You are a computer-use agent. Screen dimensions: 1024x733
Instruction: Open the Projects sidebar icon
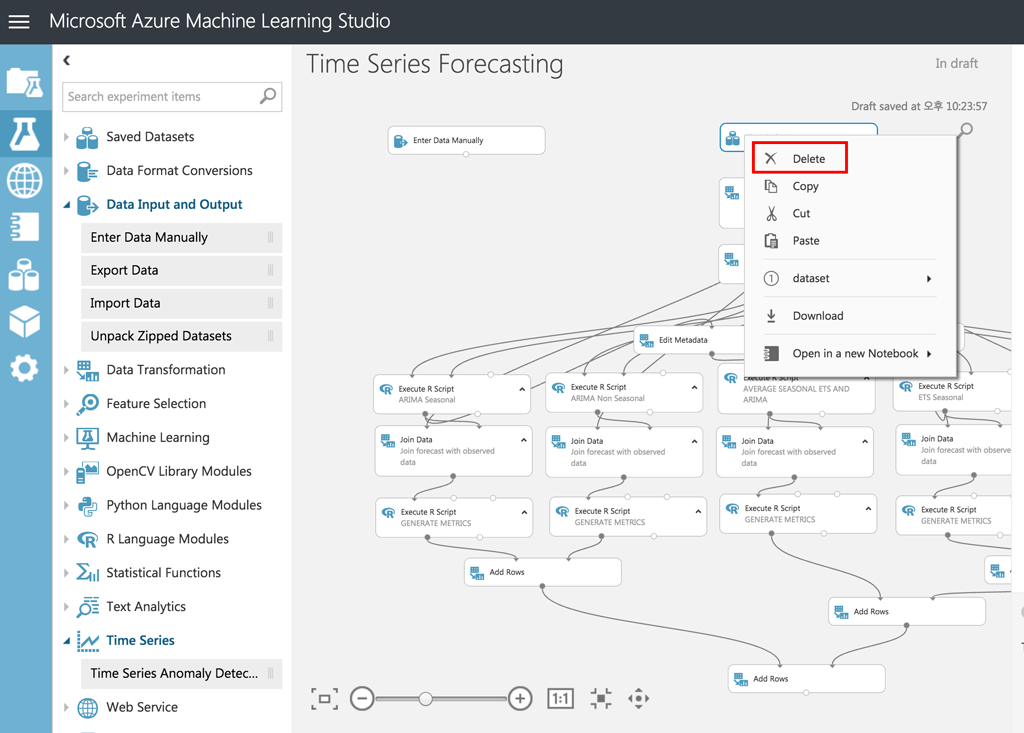tap(25, 83)
